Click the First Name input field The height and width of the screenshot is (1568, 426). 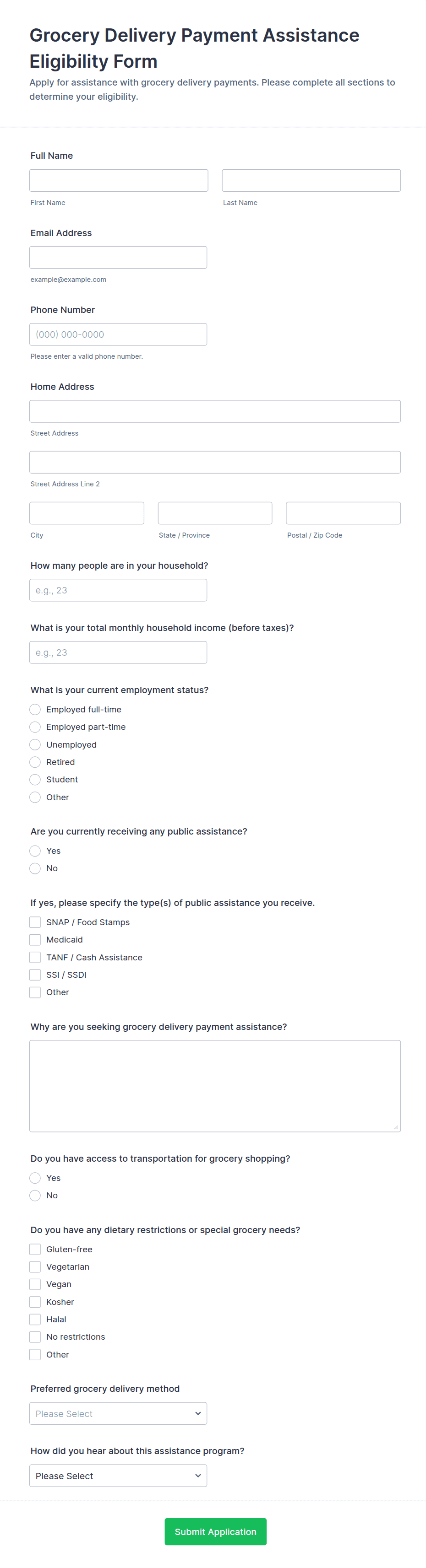[118, 180]
